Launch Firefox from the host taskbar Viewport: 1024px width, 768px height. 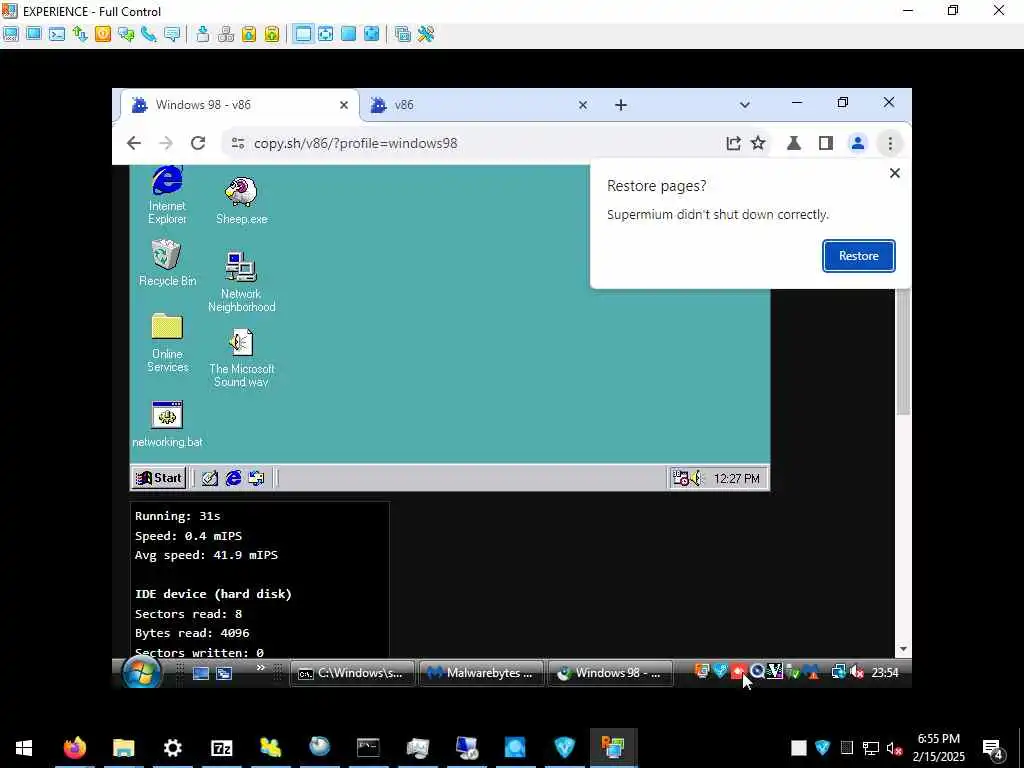click(x=74, y=748)
